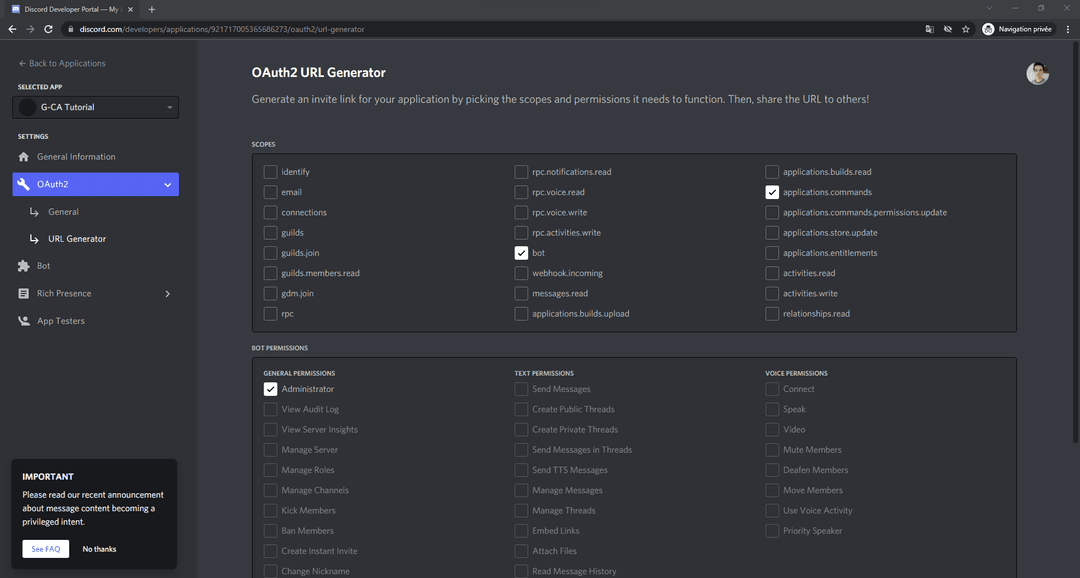Image resolution: width=1080 pixels, height=578 pixels.
Task: Click the translate page icon
Action: click(x=929, y=29)
